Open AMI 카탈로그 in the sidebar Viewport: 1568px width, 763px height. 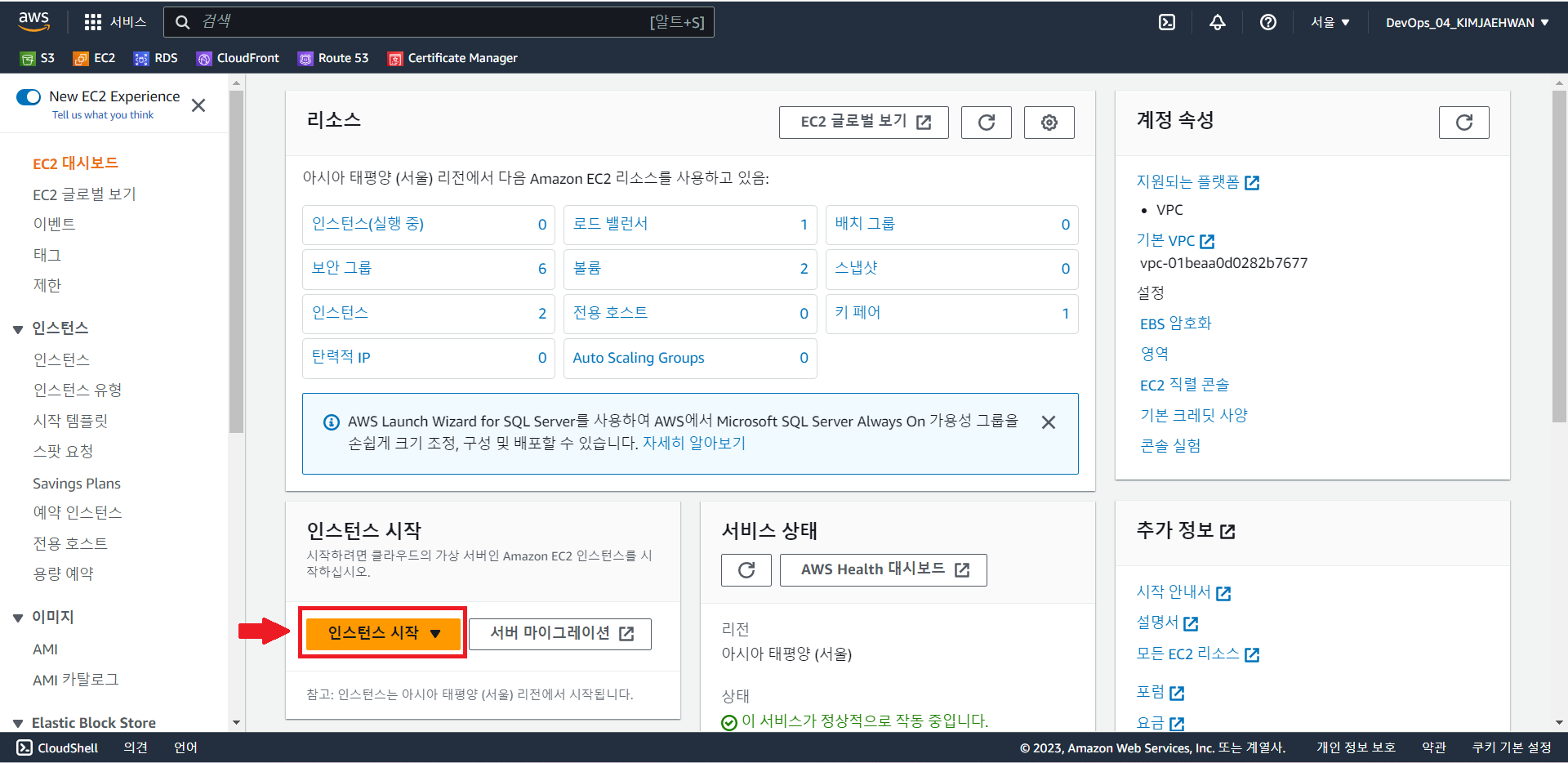[76, 680]
